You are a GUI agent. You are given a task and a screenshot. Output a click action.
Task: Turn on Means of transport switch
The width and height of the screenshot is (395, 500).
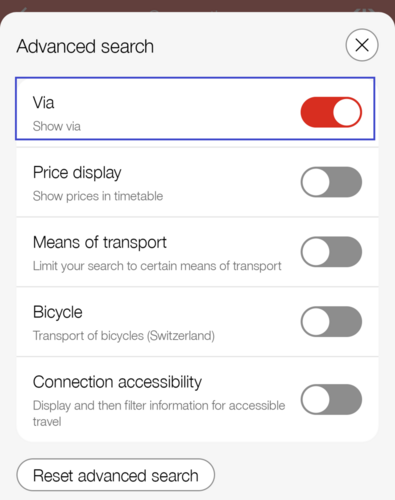331,252
